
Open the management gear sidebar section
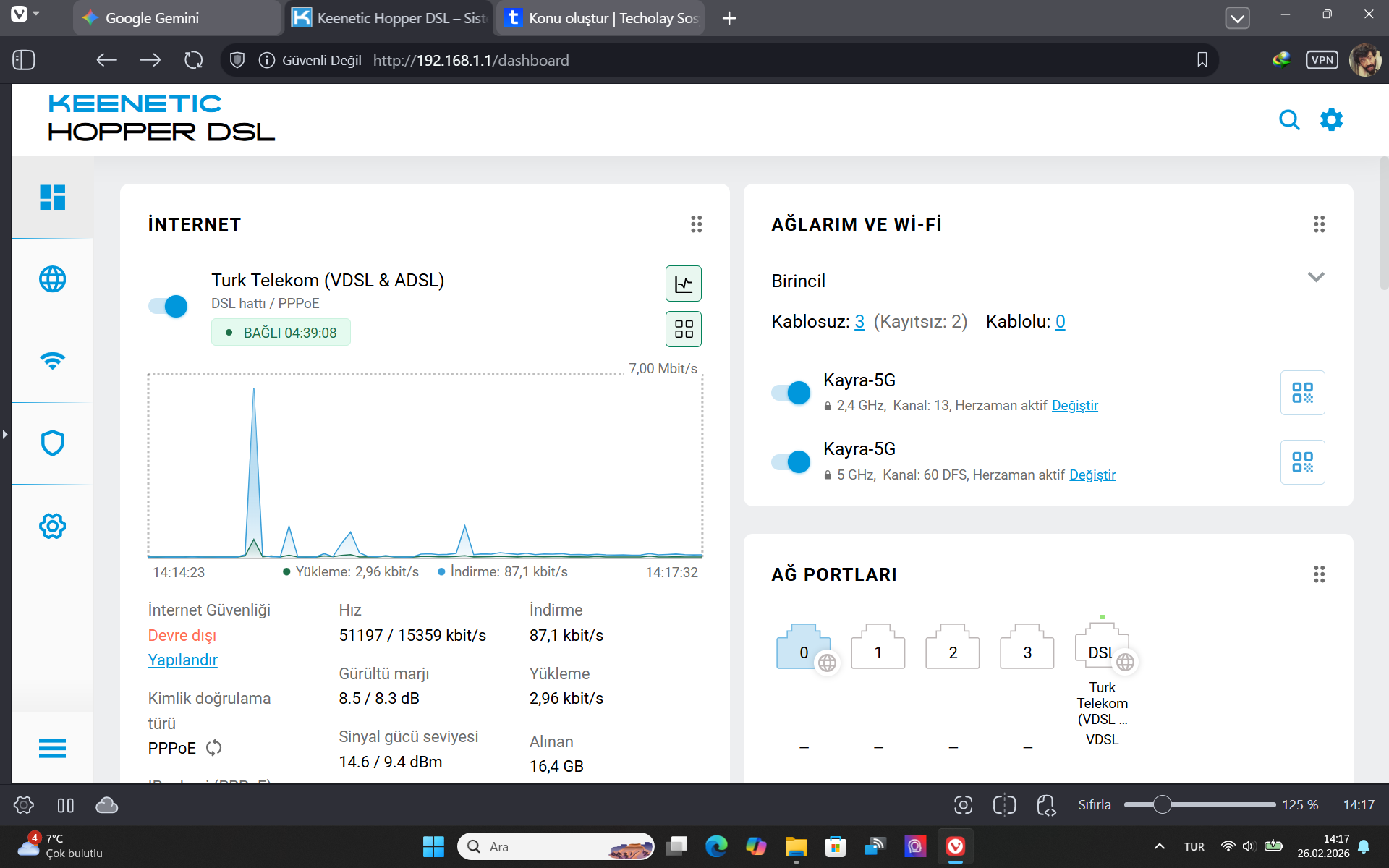[52, 526]
